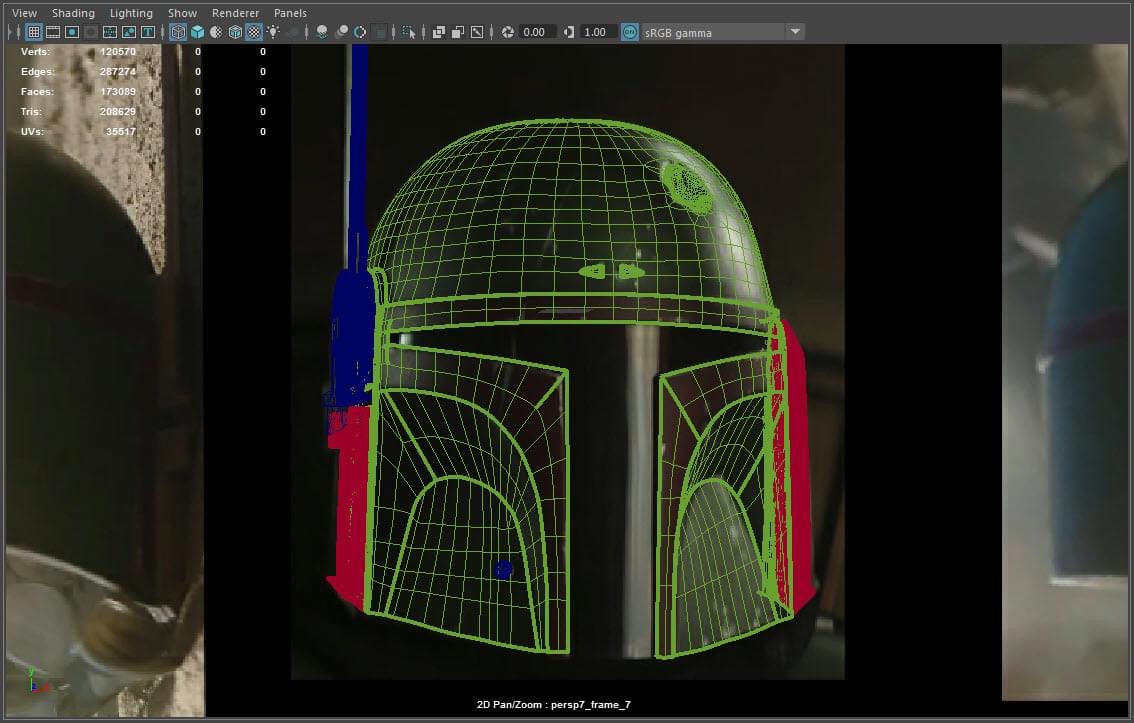1134x723 pixels.
Task: Enable smooth shade all cube icon
Action: point(196,32)
